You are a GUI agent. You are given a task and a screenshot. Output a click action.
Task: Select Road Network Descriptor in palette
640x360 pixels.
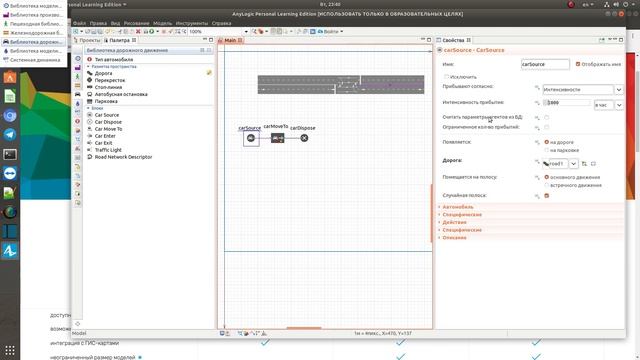tap(123, 157)
